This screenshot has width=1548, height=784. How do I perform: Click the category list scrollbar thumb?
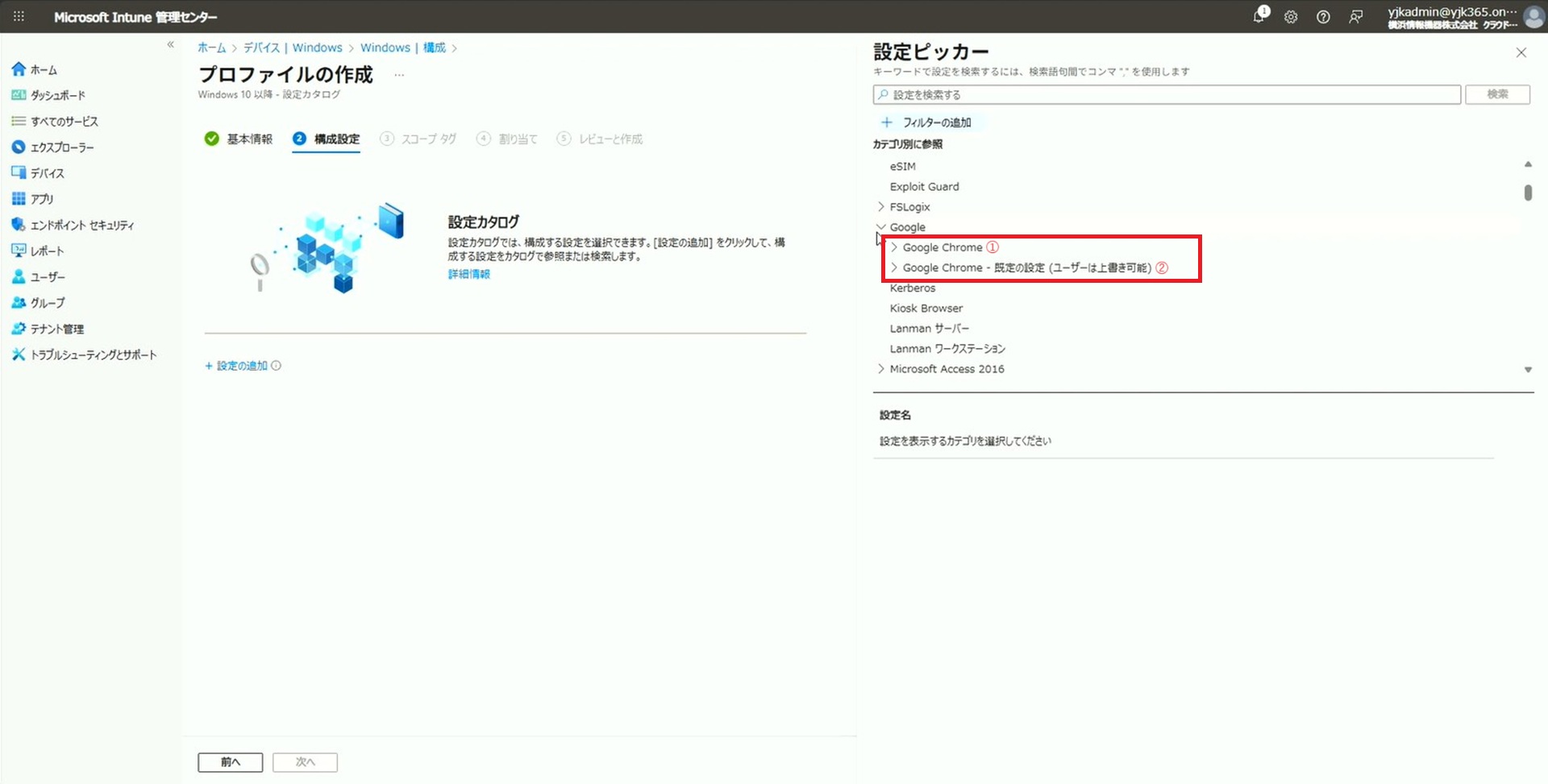1527,193
